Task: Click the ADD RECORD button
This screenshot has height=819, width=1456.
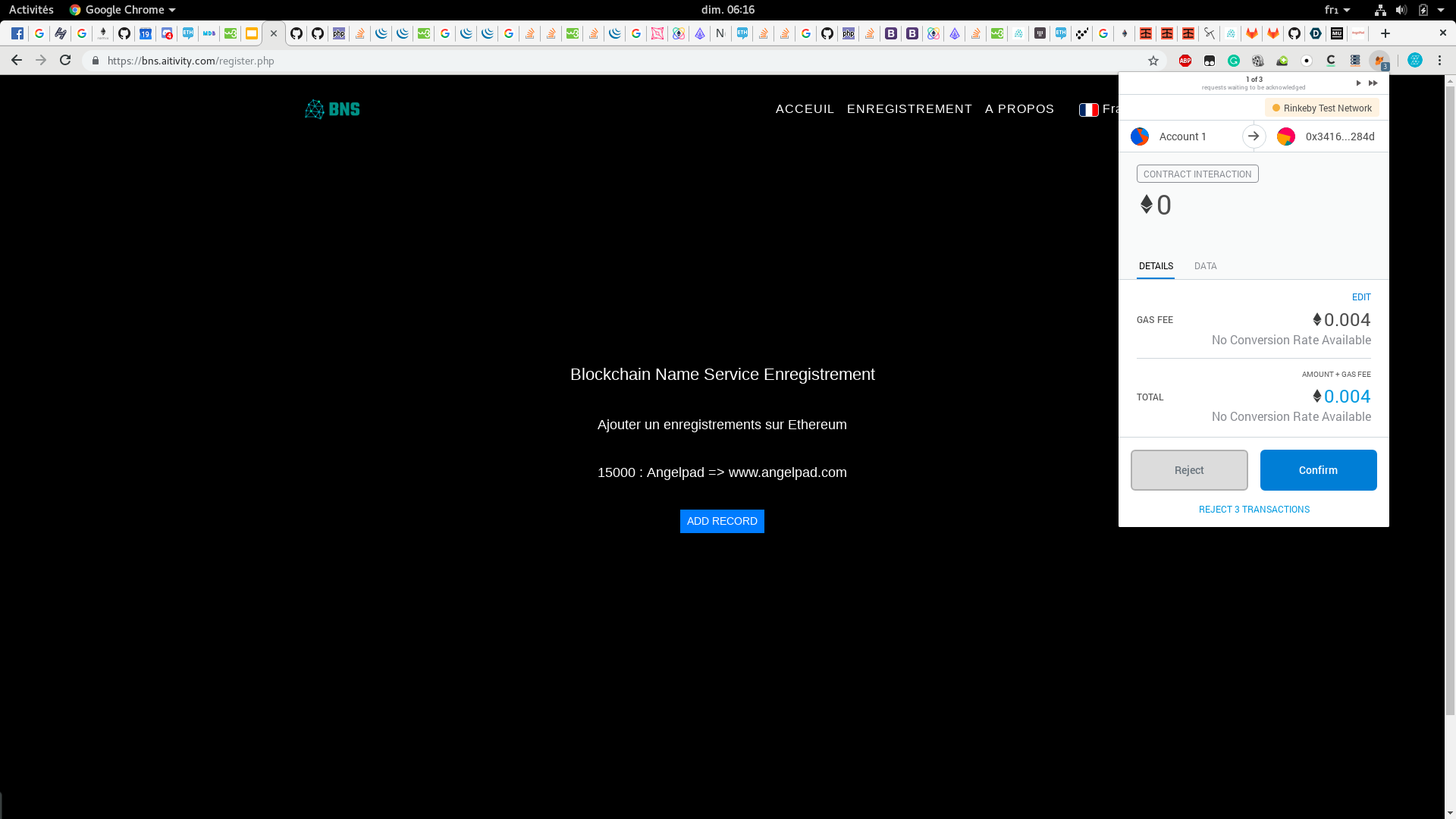Action: 722,521
